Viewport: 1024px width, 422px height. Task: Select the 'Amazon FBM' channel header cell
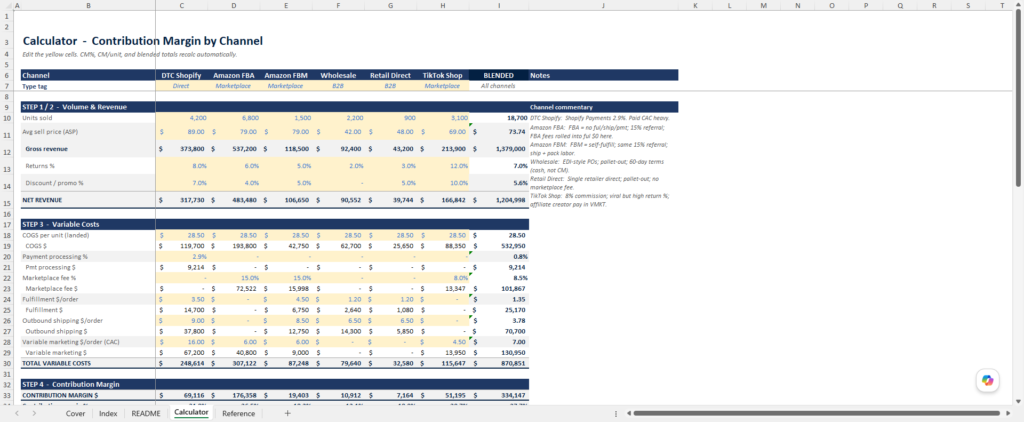tap(286, 75)
